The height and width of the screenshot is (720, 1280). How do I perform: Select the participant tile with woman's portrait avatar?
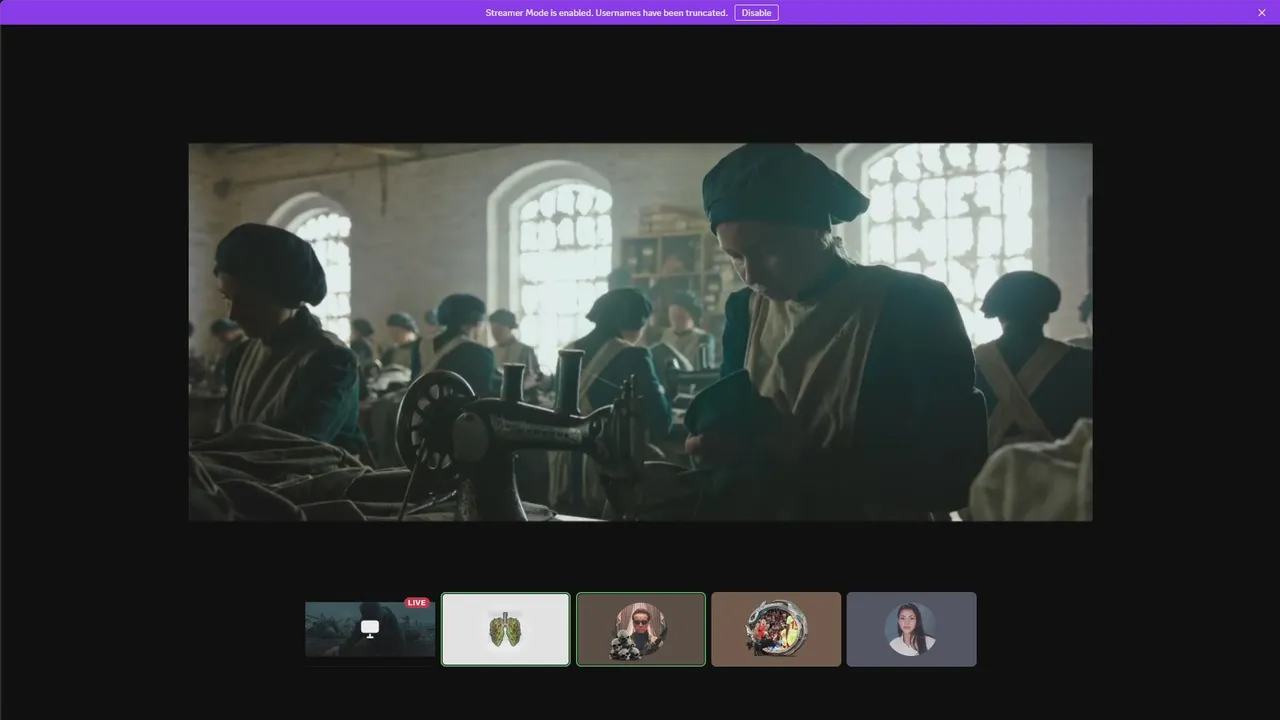(x=911, y=629)
